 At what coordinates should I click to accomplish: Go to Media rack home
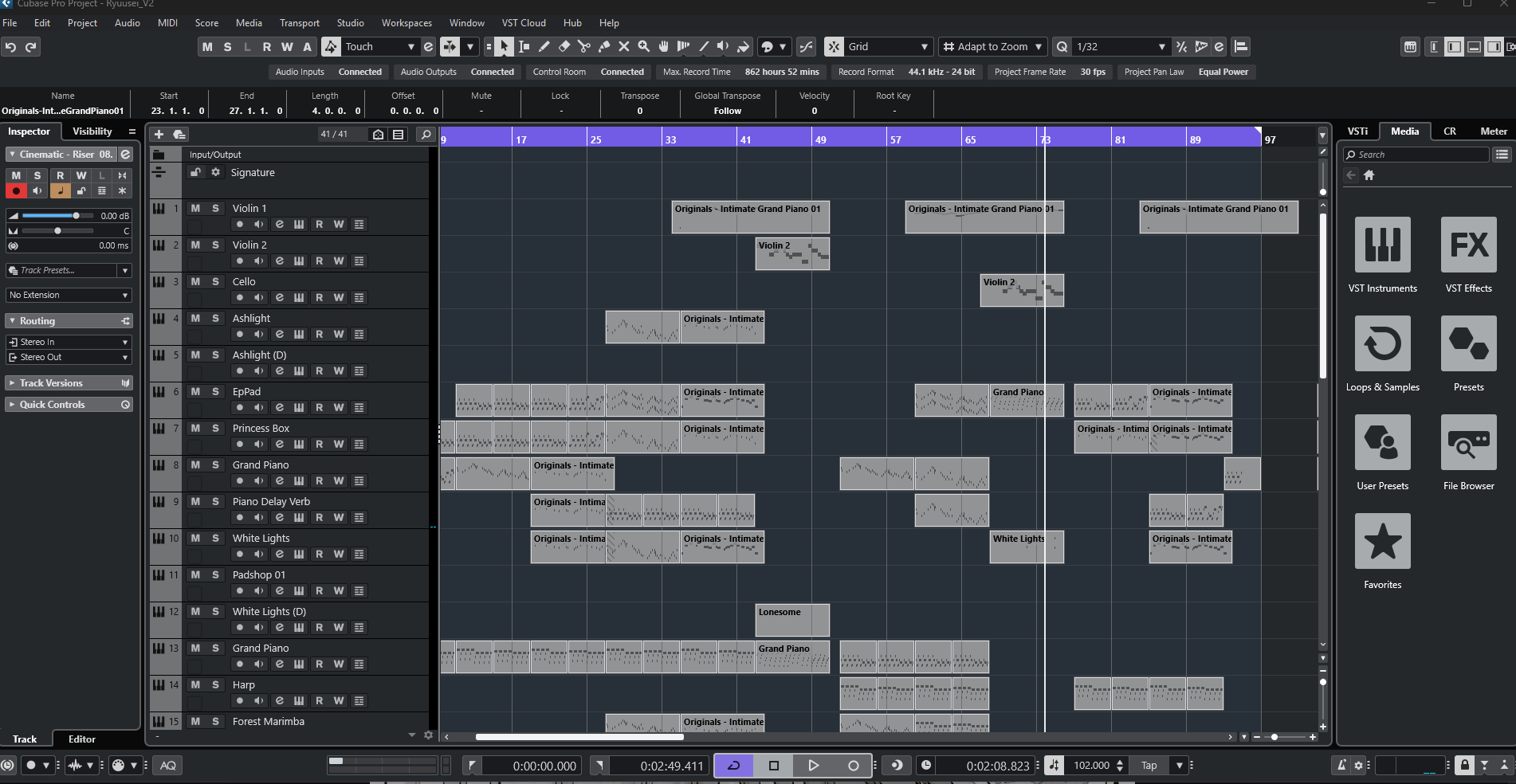[x=1369, y=175]
